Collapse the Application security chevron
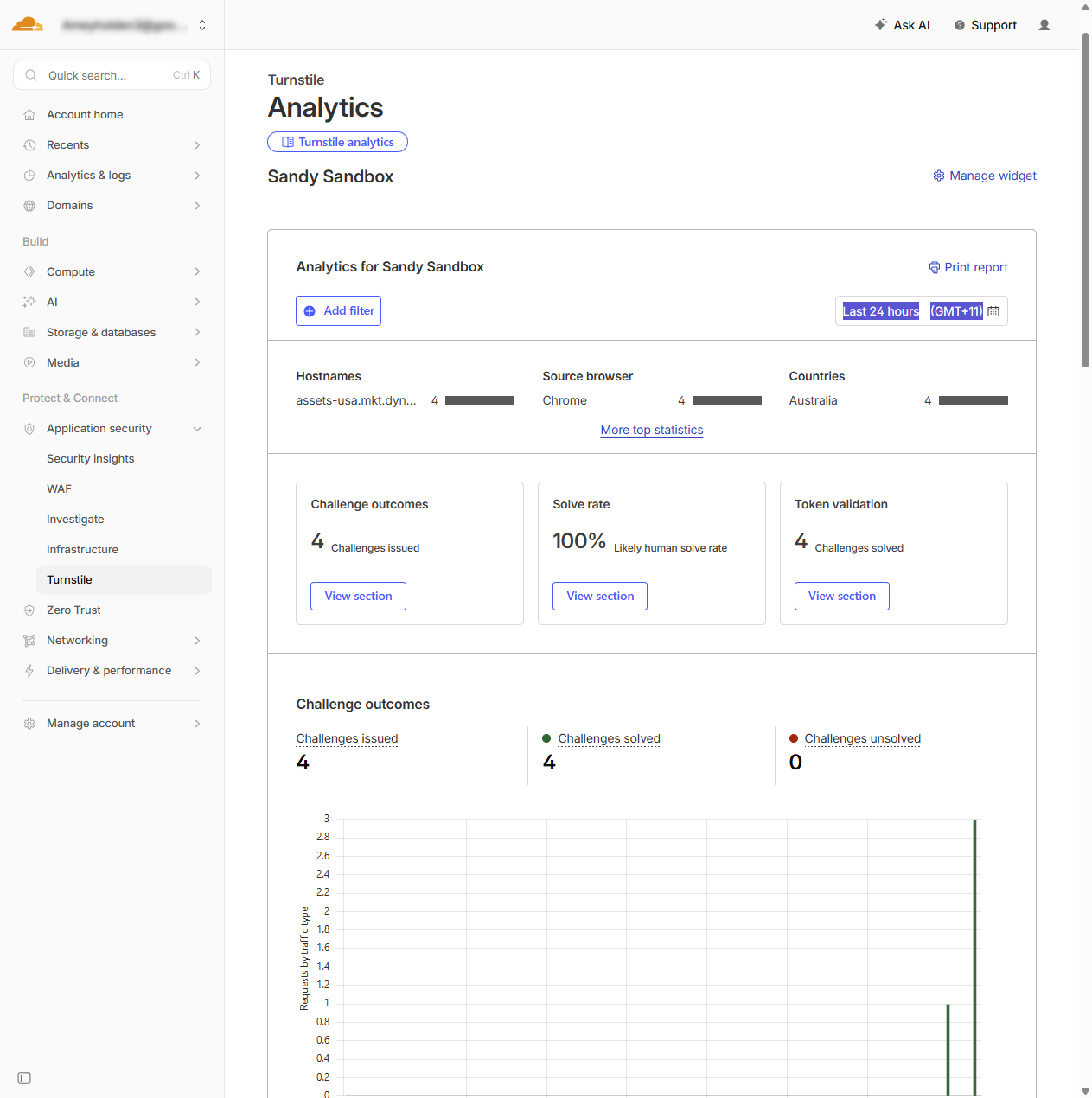Viewport: 1092px width, 1098px height. tap(197, 429)
